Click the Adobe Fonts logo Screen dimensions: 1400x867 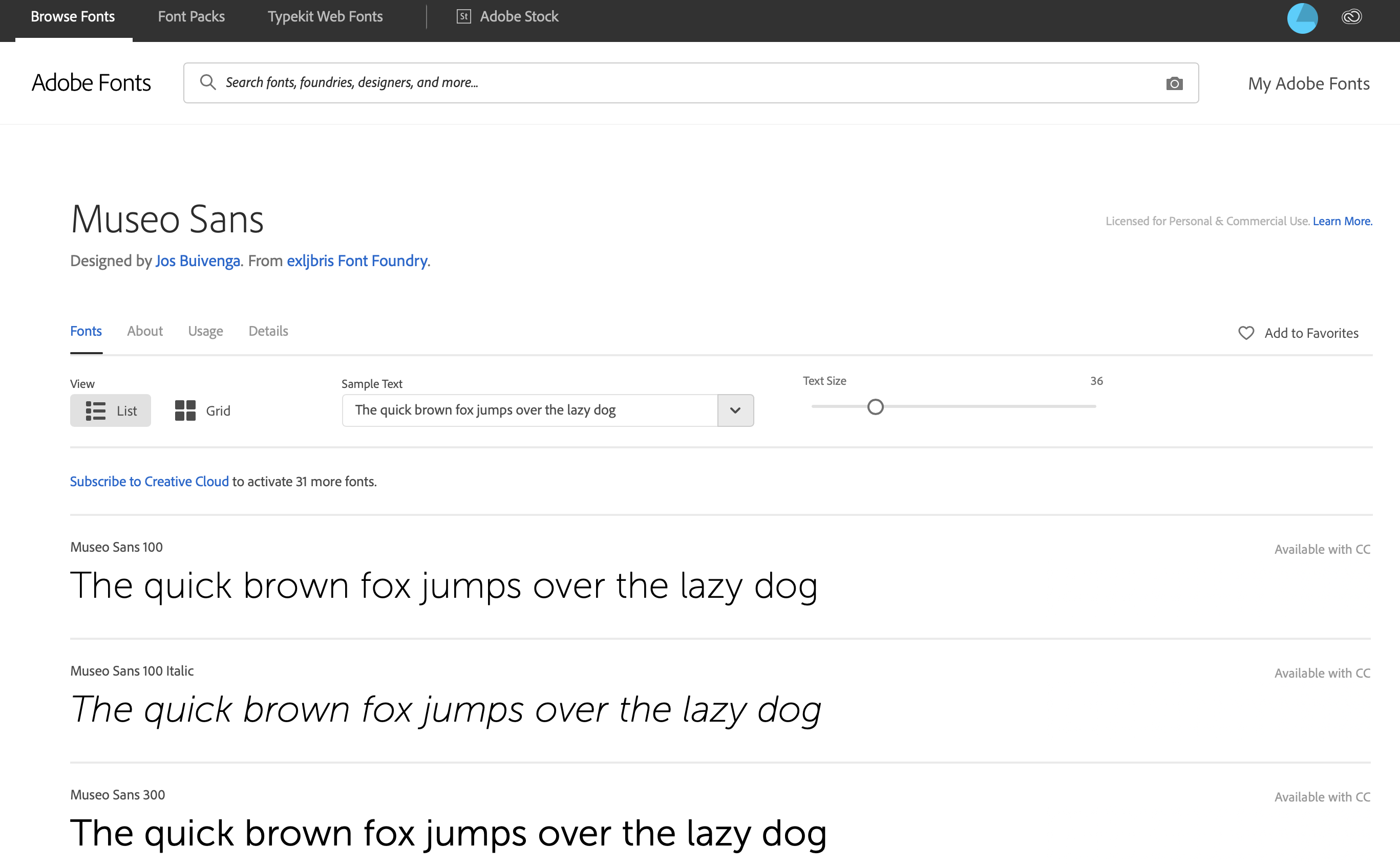pyautogui.click(x=91, y=82)
